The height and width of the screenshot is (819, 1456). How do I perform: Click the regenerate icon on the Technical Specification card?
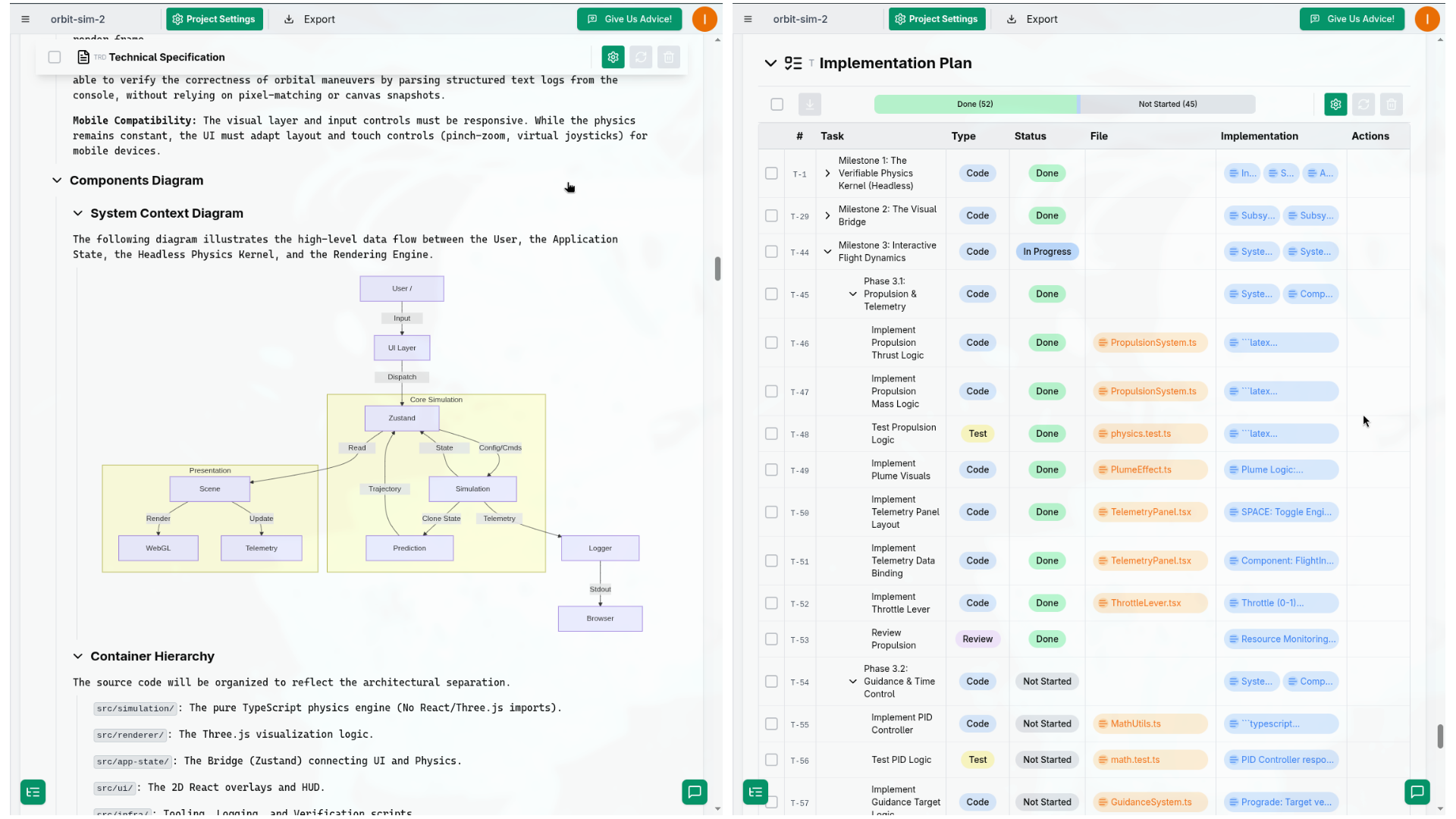(641, 57)
